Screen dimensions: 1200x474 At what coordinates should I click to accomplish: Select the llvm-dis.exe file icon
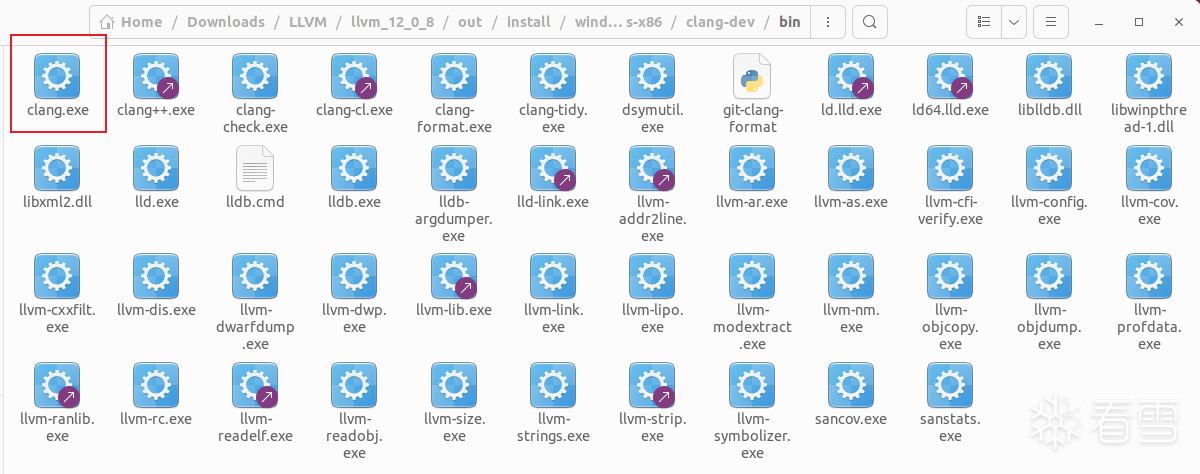click(x=155, y=276)
